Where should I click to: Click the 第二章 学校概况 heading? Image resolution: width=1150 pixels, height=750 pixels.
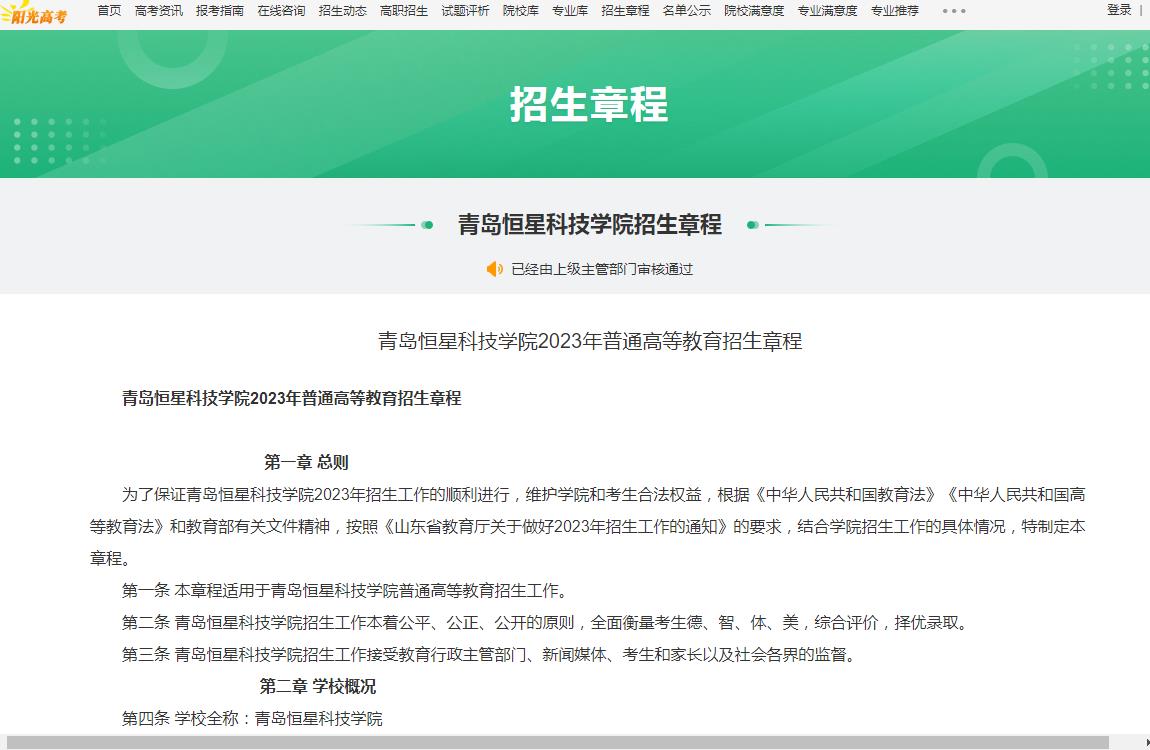click(318, 686)
